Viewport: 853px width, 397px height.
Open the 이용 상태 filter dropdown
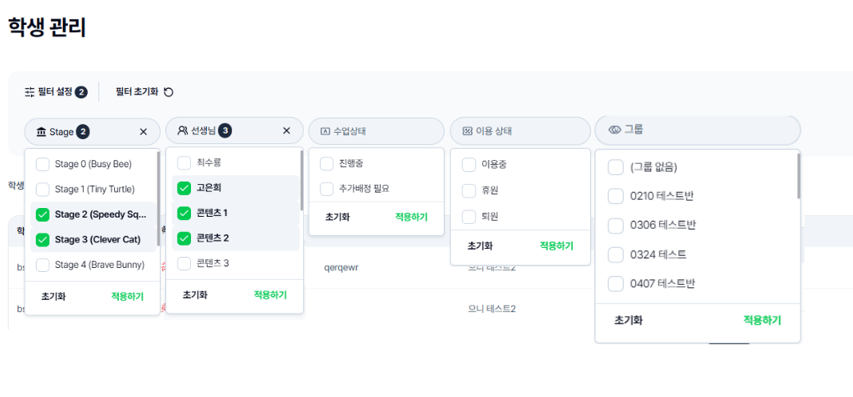[520, 131]
